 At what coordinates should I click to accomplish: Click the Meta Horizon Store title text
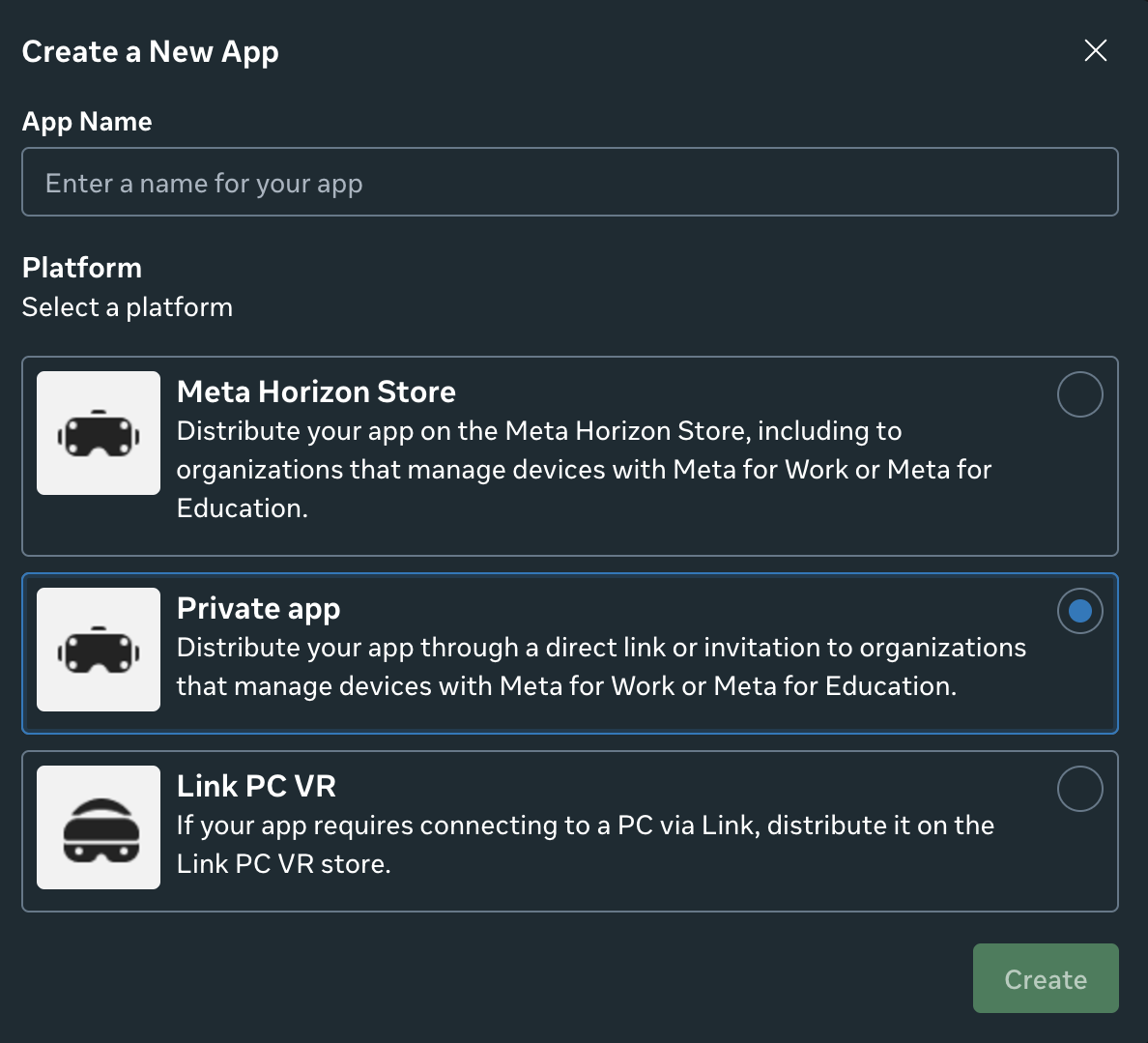[316, 391]
